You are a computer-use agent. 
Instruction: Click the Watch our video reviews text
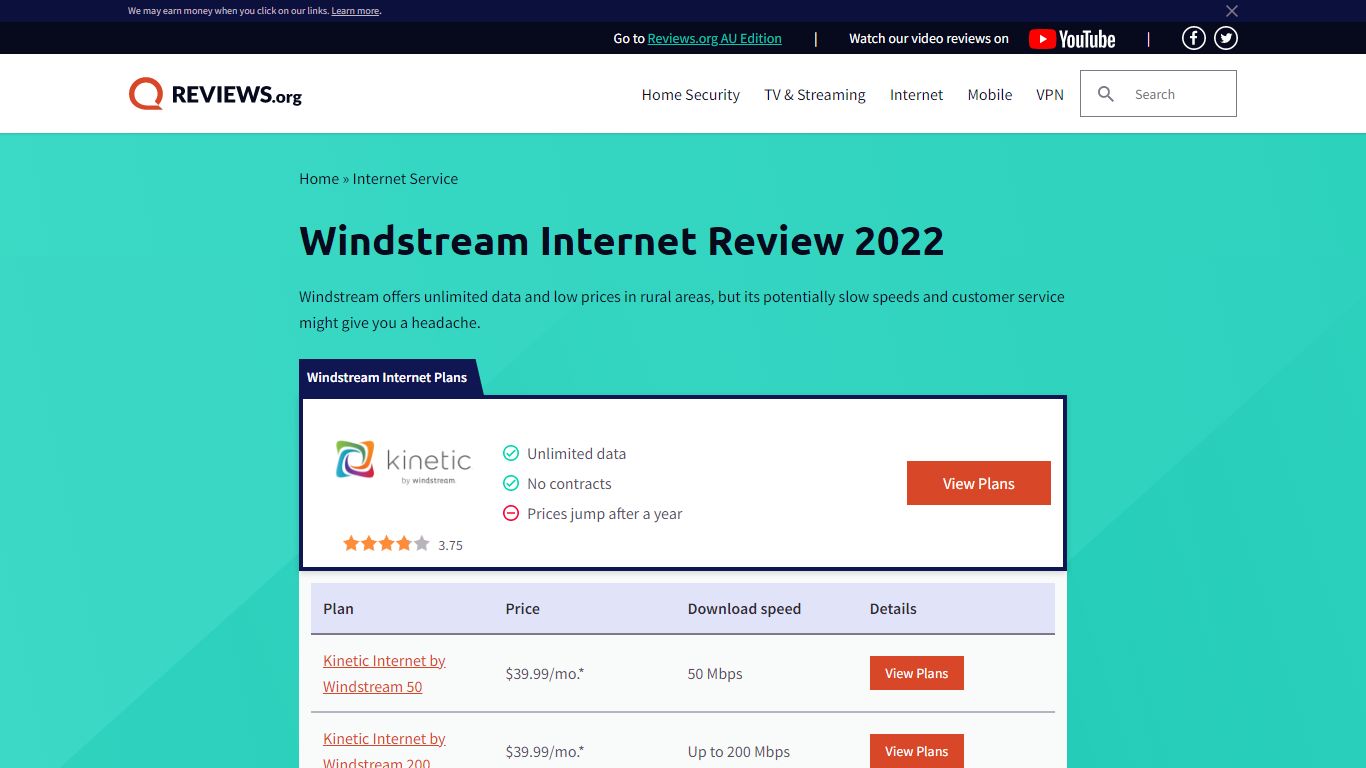pyautogui.click(x=929, y=38)
